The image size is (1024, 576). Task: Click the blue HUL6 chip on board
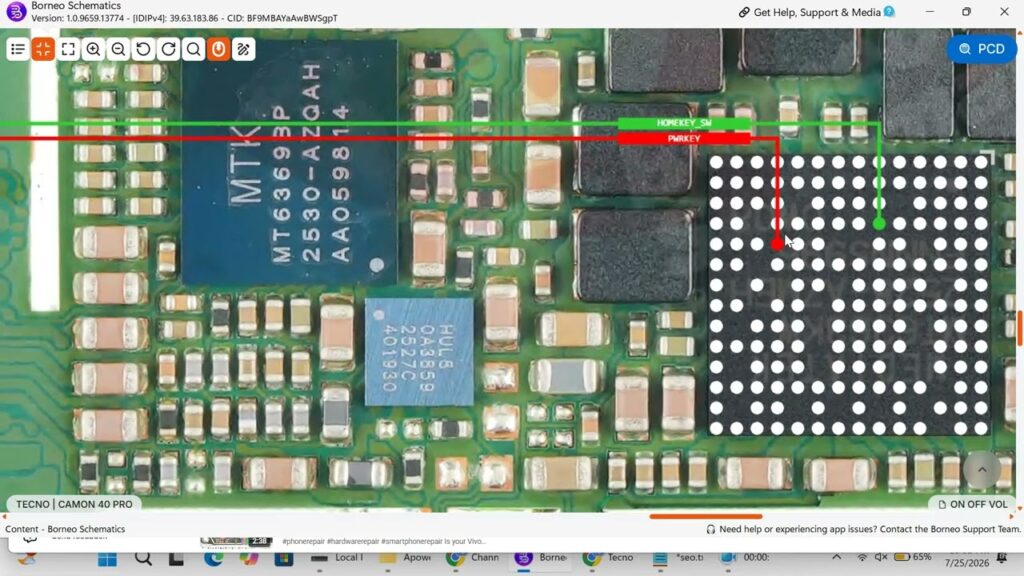(419, 351)
